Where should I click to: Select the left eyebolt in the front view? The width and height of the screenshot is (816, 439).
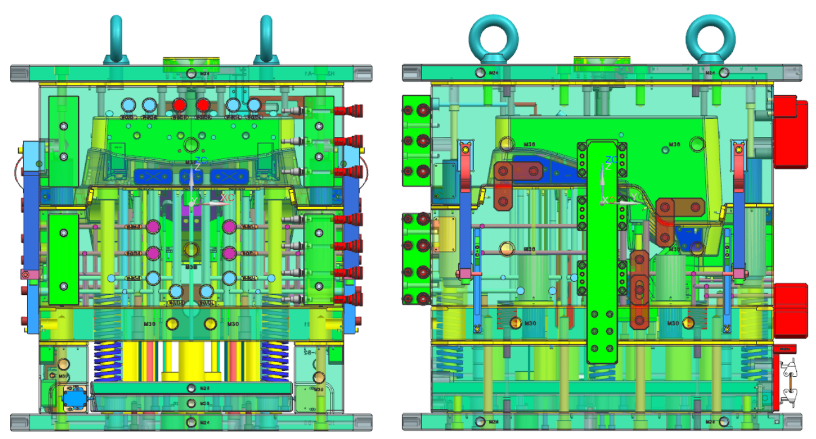116,40
